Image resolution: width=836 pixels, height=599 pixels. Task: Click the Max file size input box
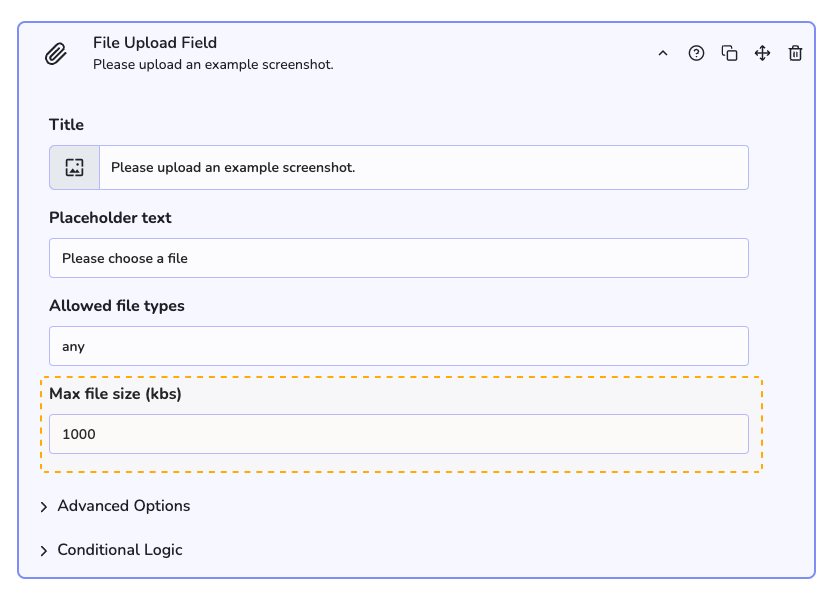(398, 434)
